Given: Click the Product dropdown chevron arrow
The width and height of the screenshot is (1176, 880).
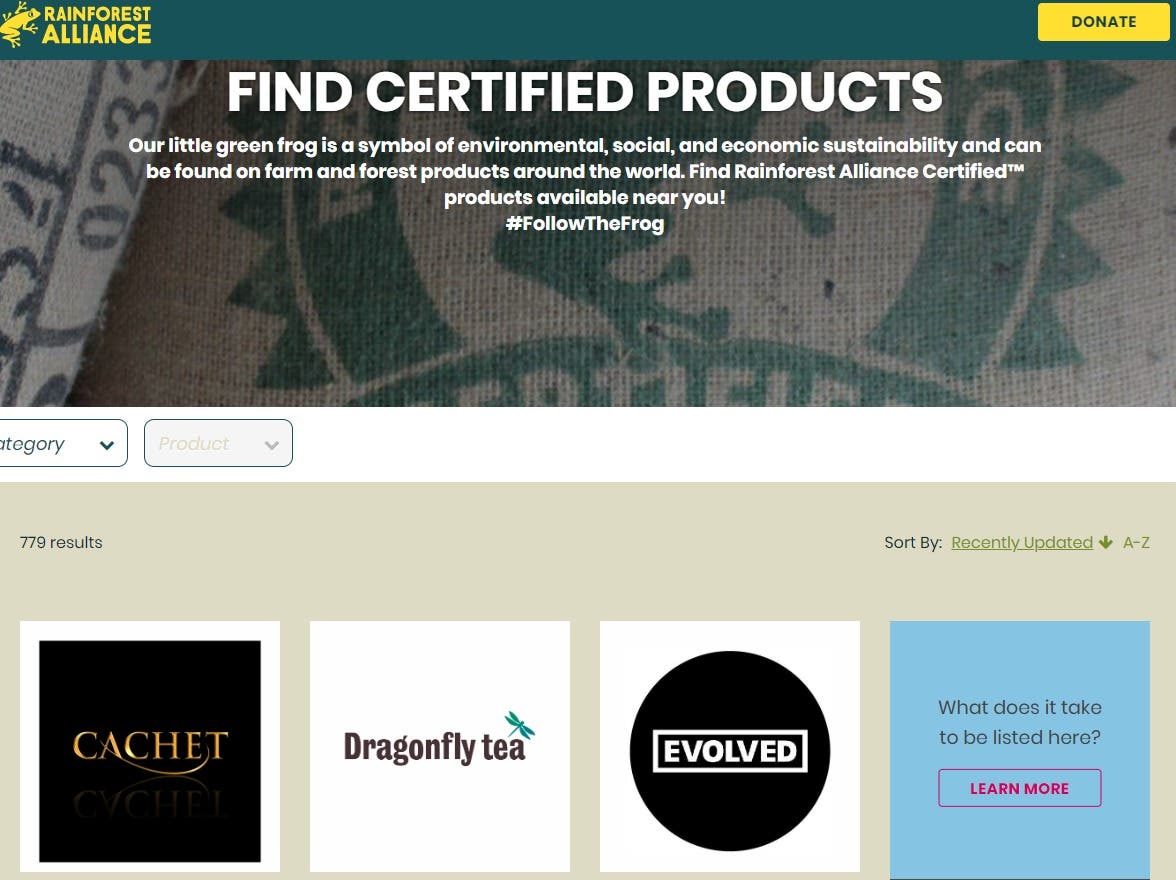Looking at the screenshot, I should [x=272, y=445].
